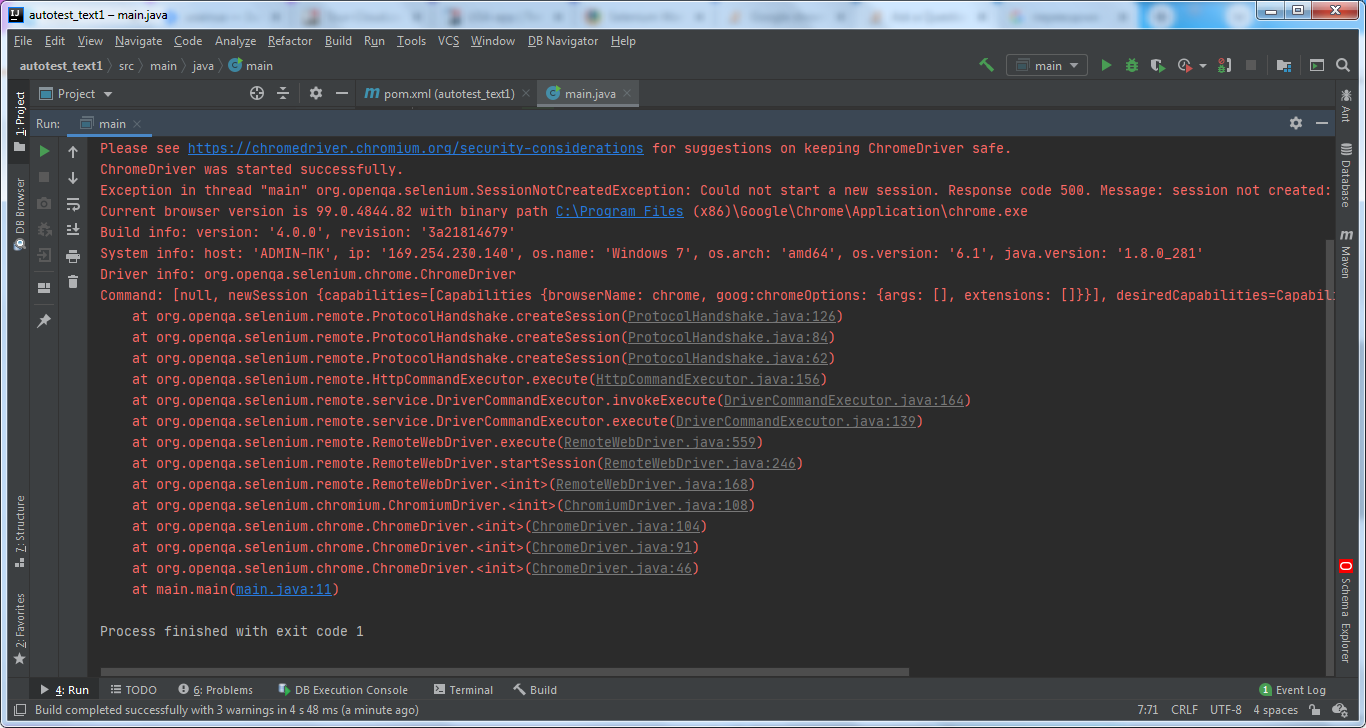Open the Refactor menu
1366x728 pixels.
point(290,41)
